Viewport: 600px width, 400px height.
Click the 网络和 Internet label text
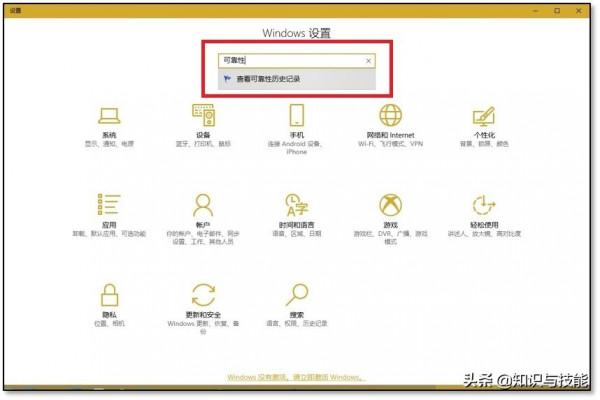[390, 135]
